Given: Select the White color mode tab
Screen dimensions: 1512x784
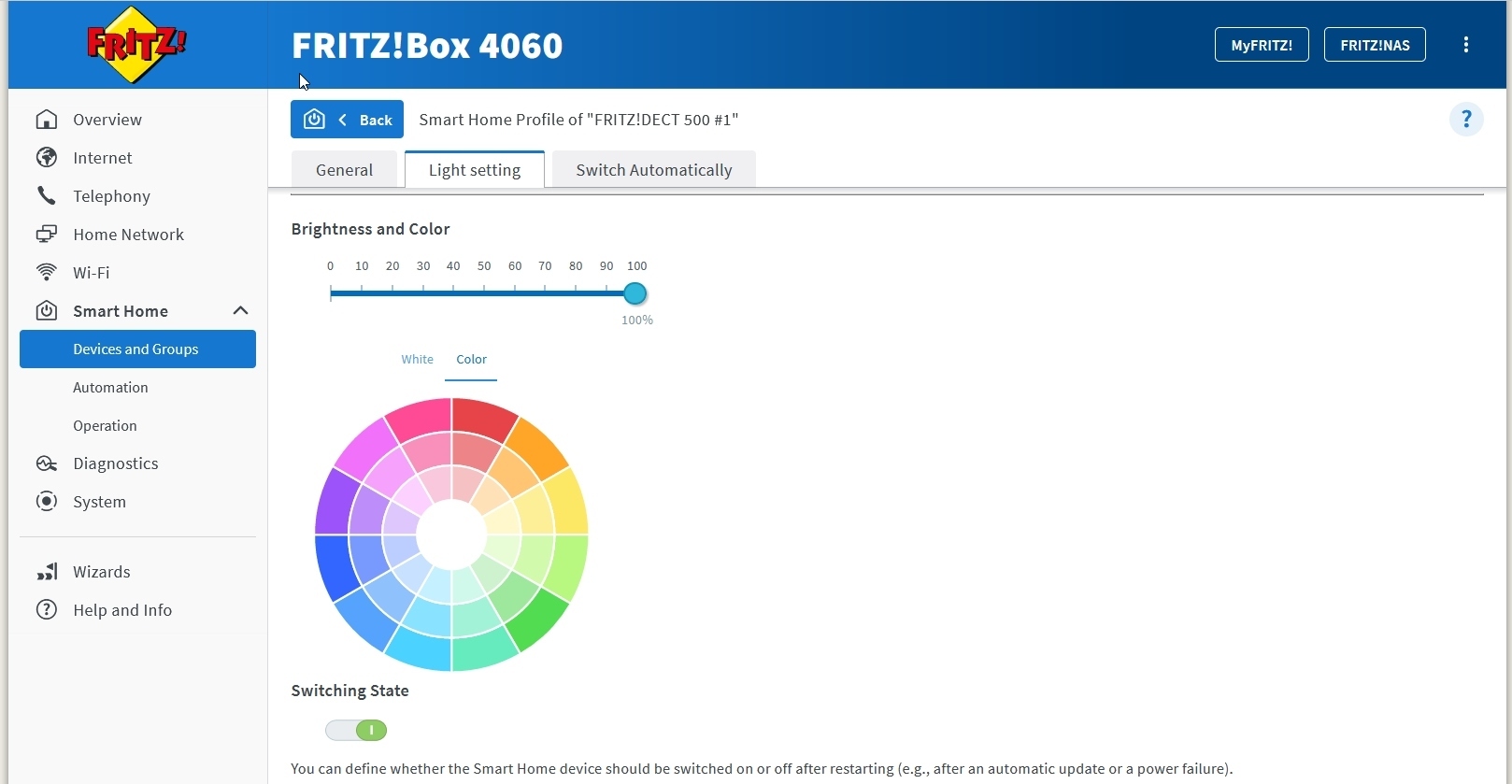Looking at the screenshot, I should click(x=418, y=360).
